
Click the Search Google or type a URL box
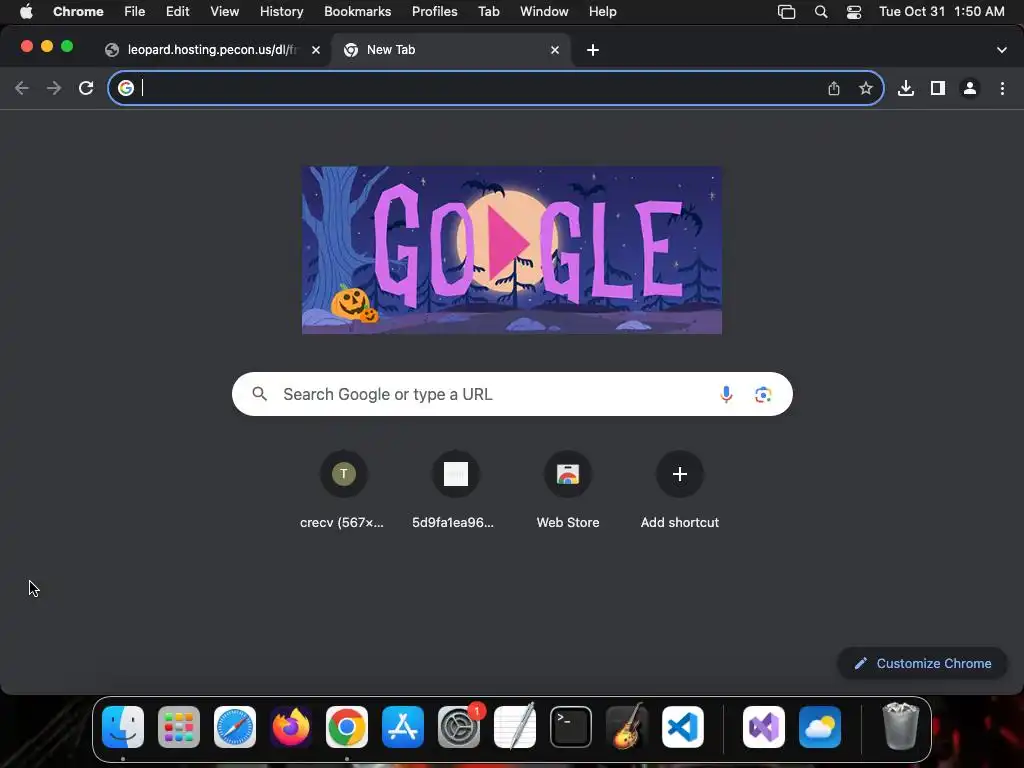(x=512, y=394)
